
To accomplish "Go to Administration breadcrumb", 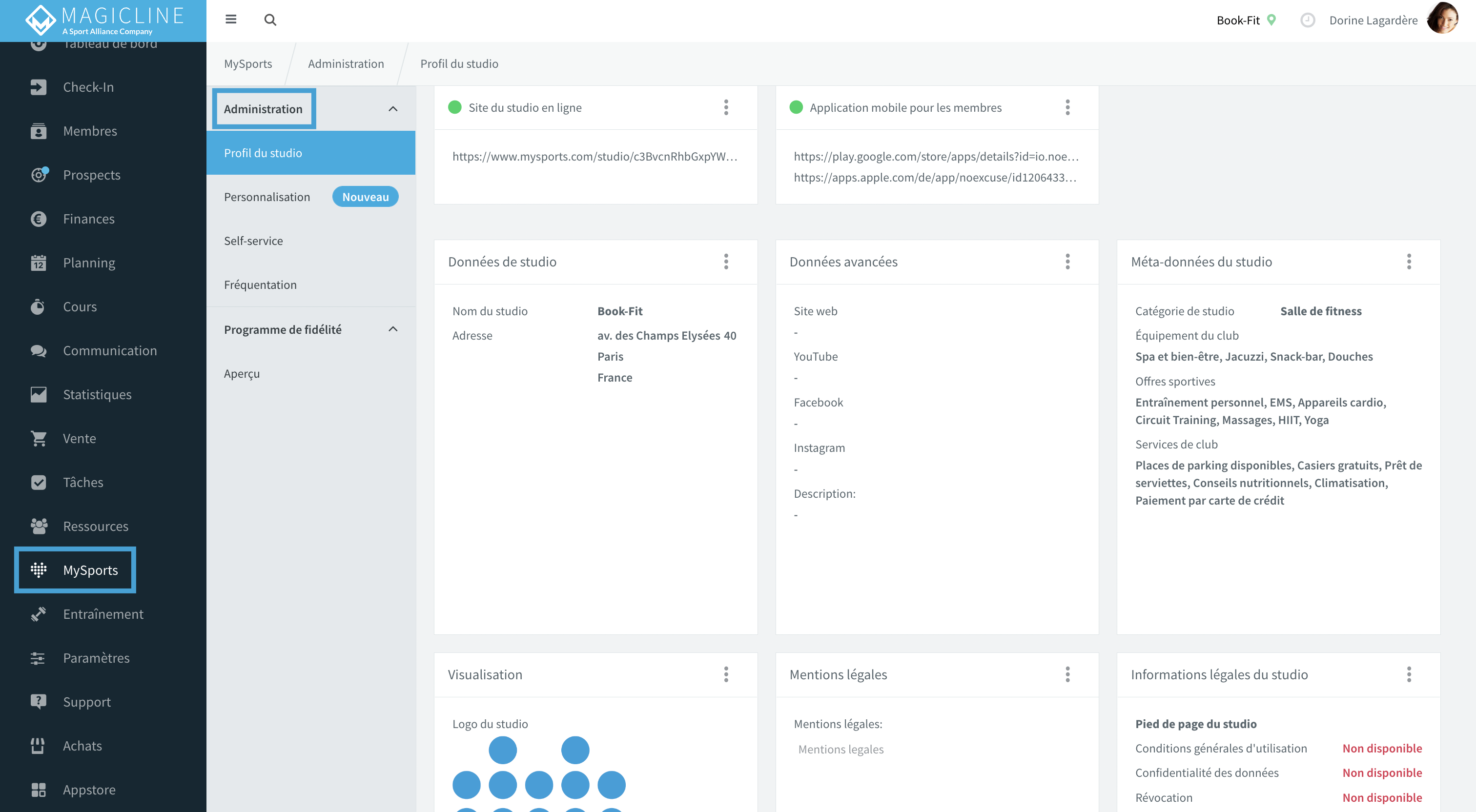I will click(x=346, y=63).
